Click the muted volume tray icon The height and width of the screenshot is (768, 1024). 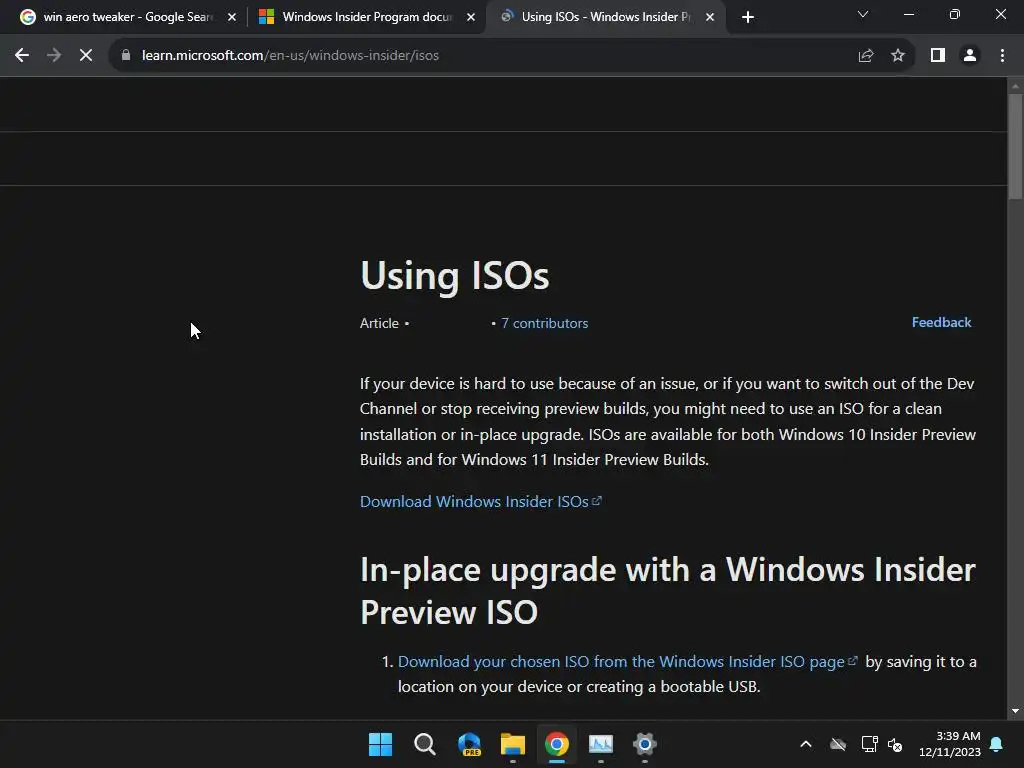click(895, 744)
